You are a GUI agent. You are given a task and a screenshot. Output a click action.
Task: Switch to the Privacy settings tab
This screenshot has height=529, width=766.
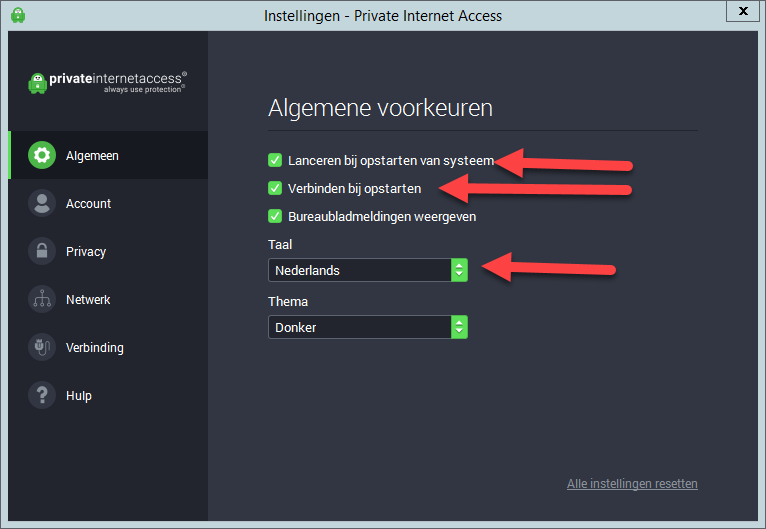pyautogui.click(x=86, y=252)
